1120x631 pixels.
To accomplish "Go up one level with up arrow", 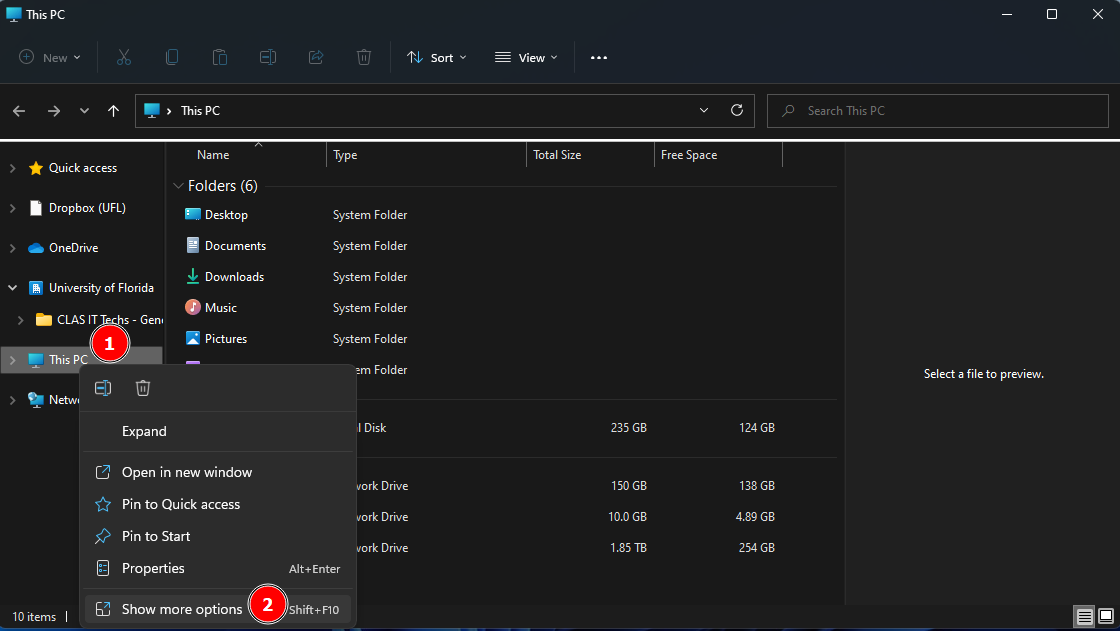I will (113, 111).
